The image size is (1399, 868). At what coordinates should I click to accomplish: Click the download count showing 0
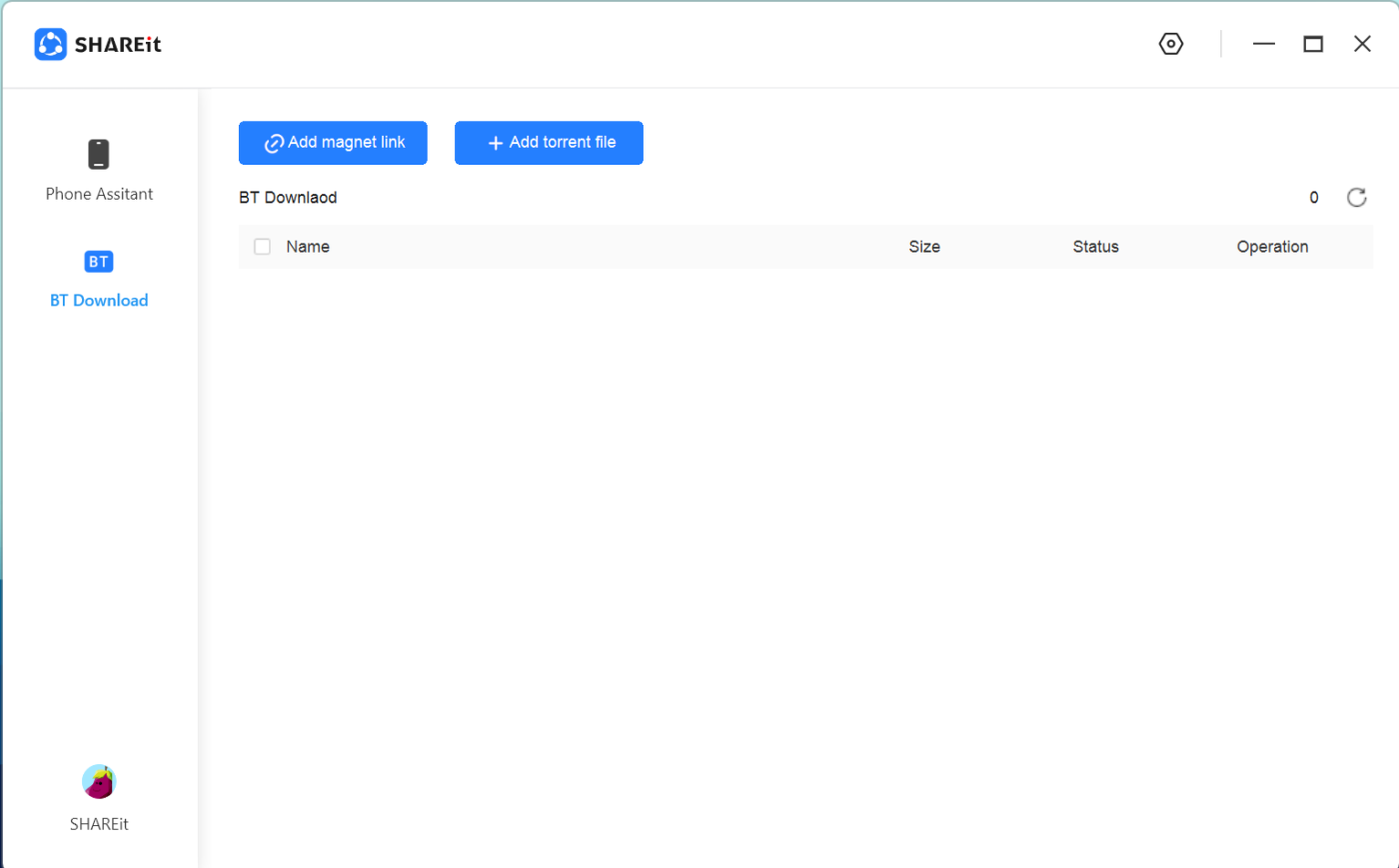coord(1313,197)
